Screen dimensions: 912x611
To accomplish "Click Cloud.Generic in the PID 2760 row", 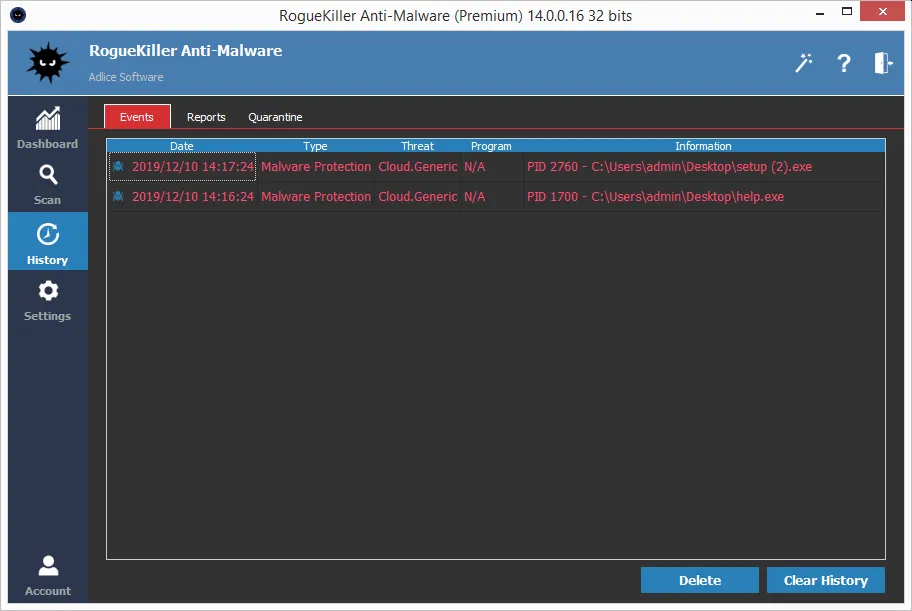I will point(418,166).
